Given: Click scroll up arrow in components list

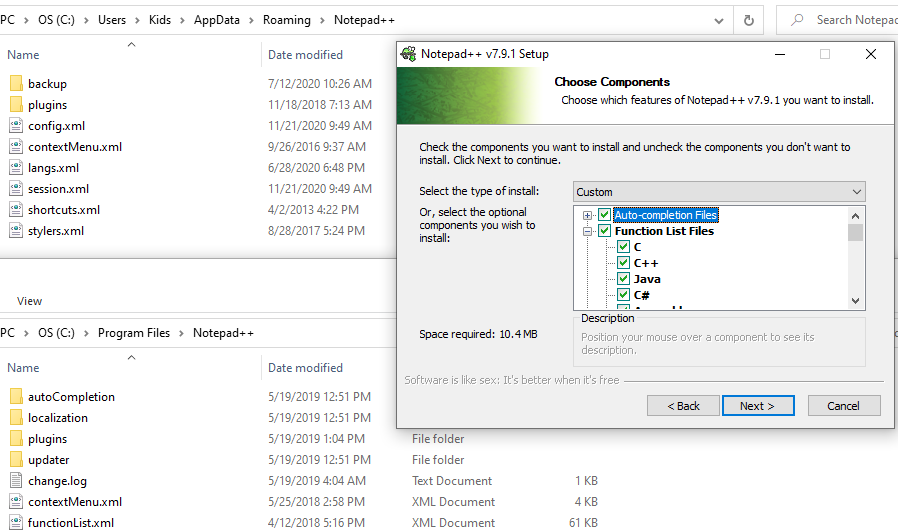Looking at the screenshot, I should click(x=856, y=216).
